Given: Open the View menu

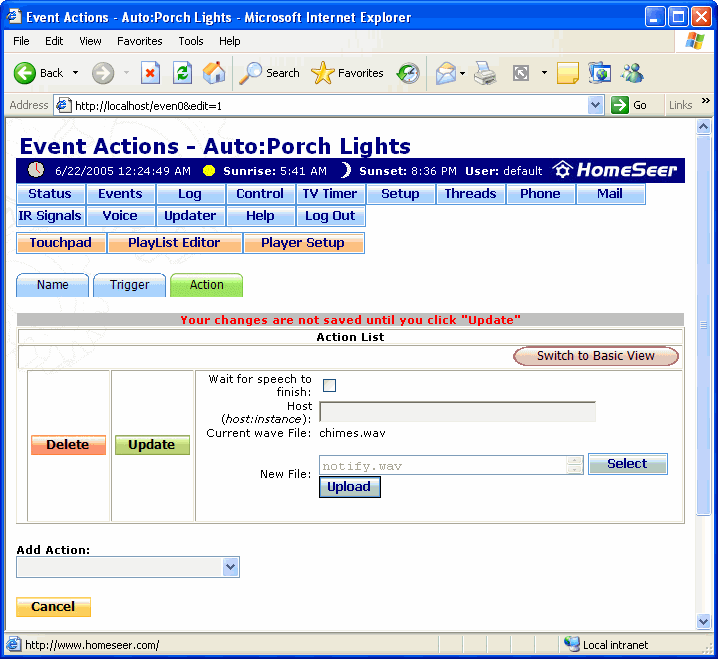Looking at the screenshot, I should coord(90,41).
